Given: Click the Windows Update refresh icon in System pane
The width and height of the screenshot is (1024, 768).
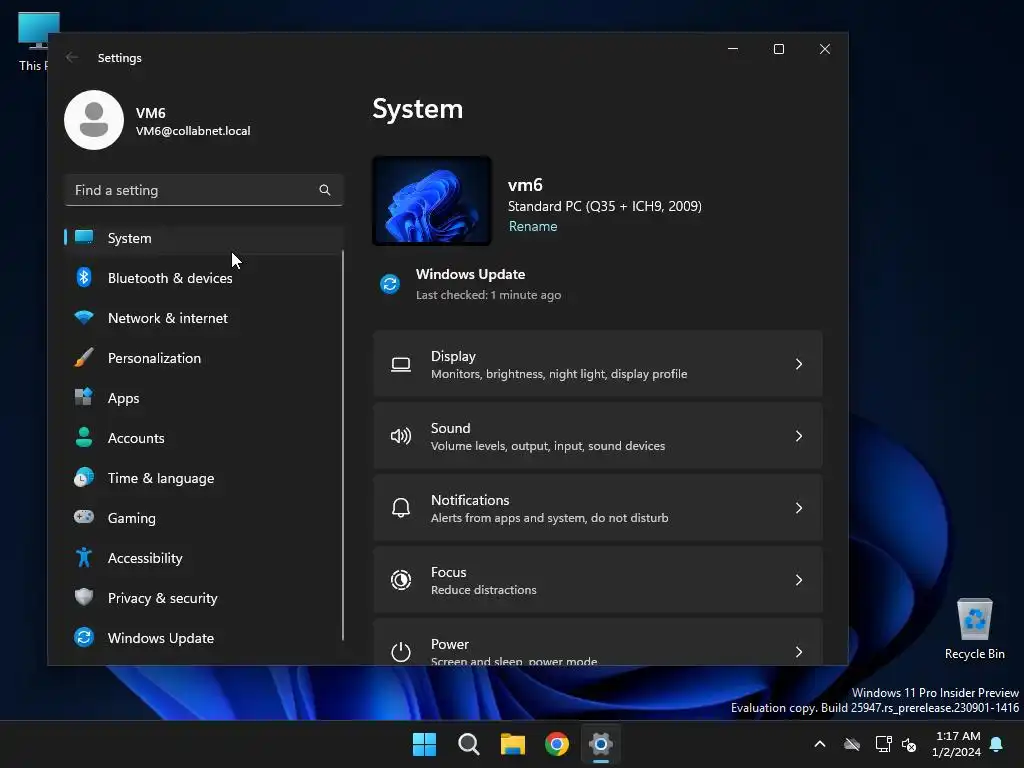Looking at the screenshot, I should 390,284.
